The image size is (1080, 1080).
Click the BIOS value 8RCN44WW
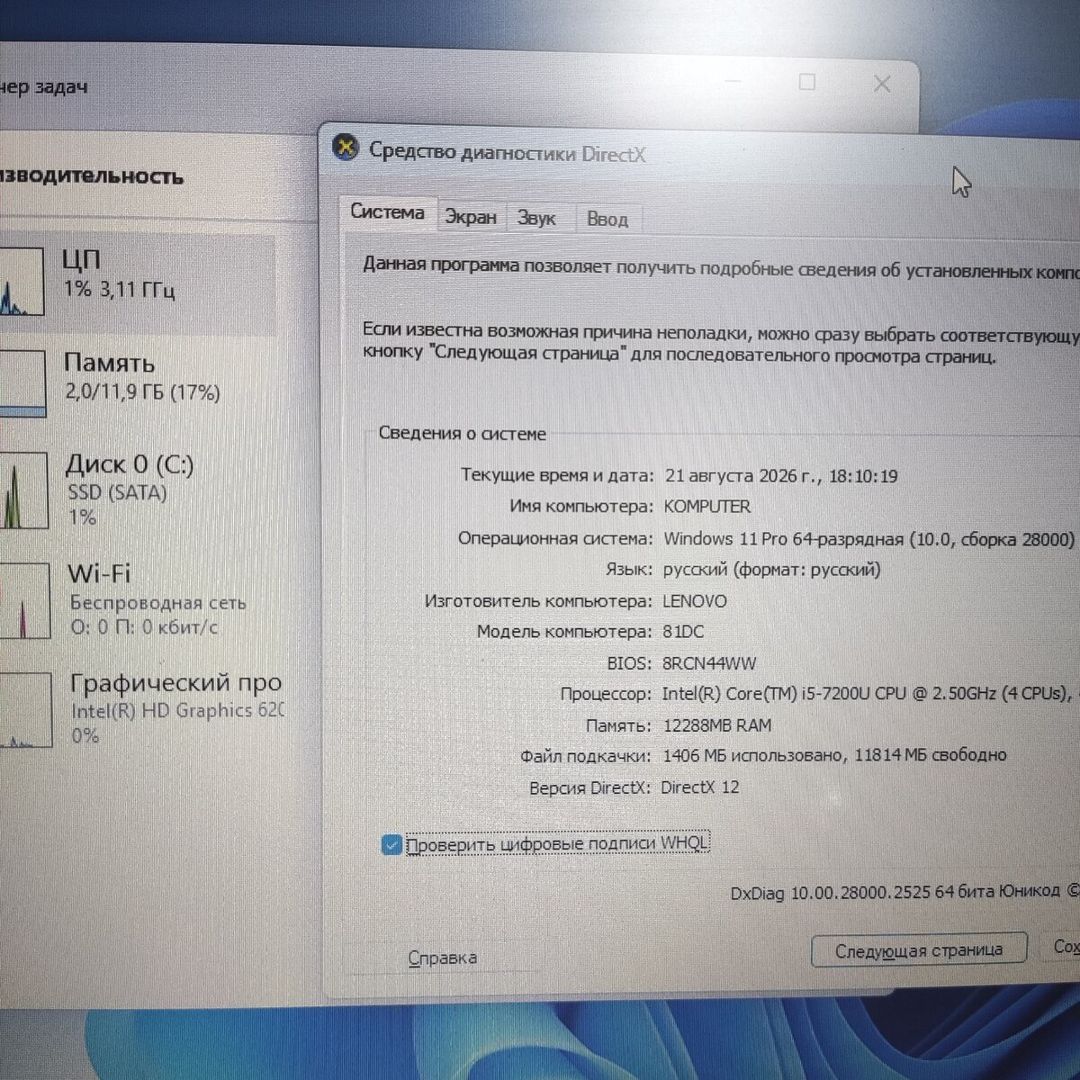pos(709,663)
